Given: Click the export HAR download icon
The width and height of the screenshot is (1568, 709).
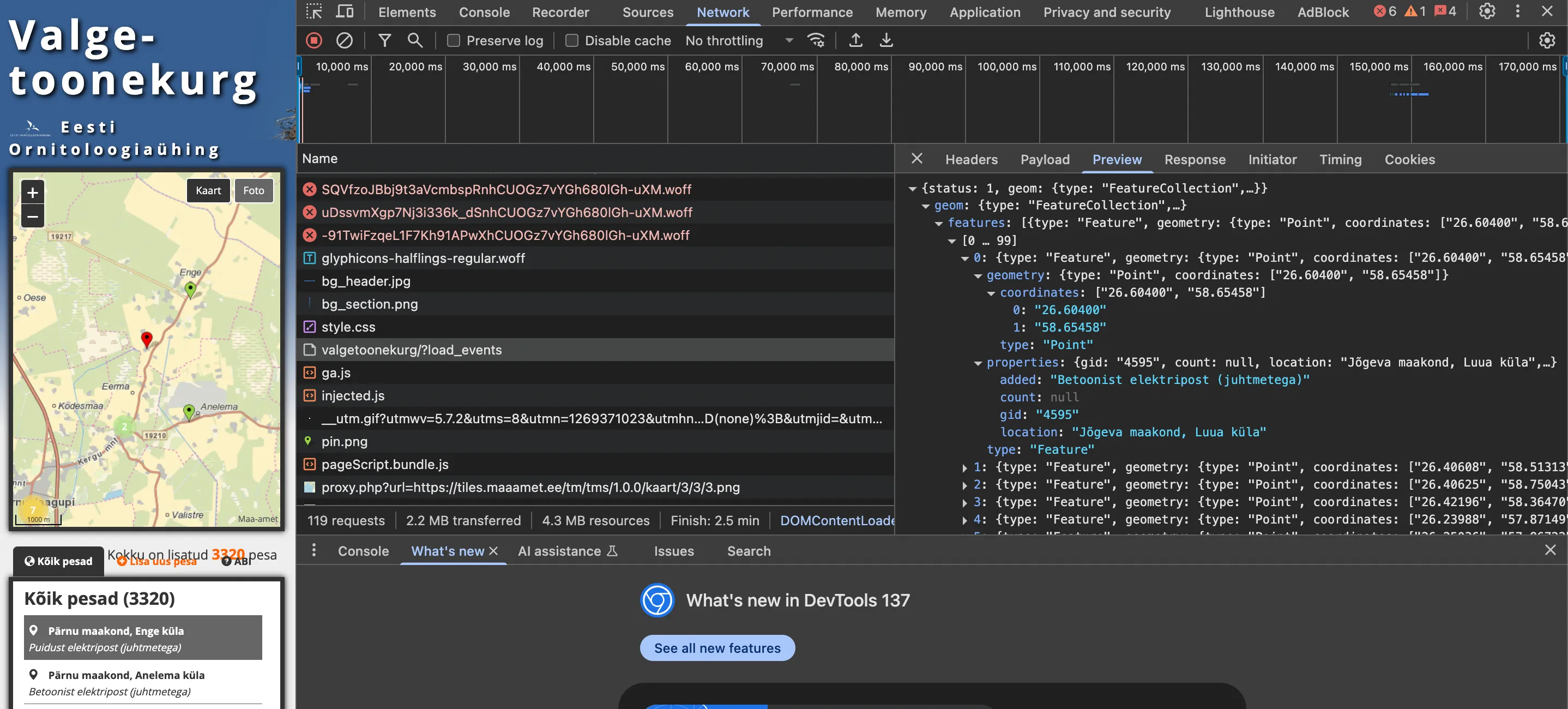Looking at the screenshot, I should coord(885,40).
